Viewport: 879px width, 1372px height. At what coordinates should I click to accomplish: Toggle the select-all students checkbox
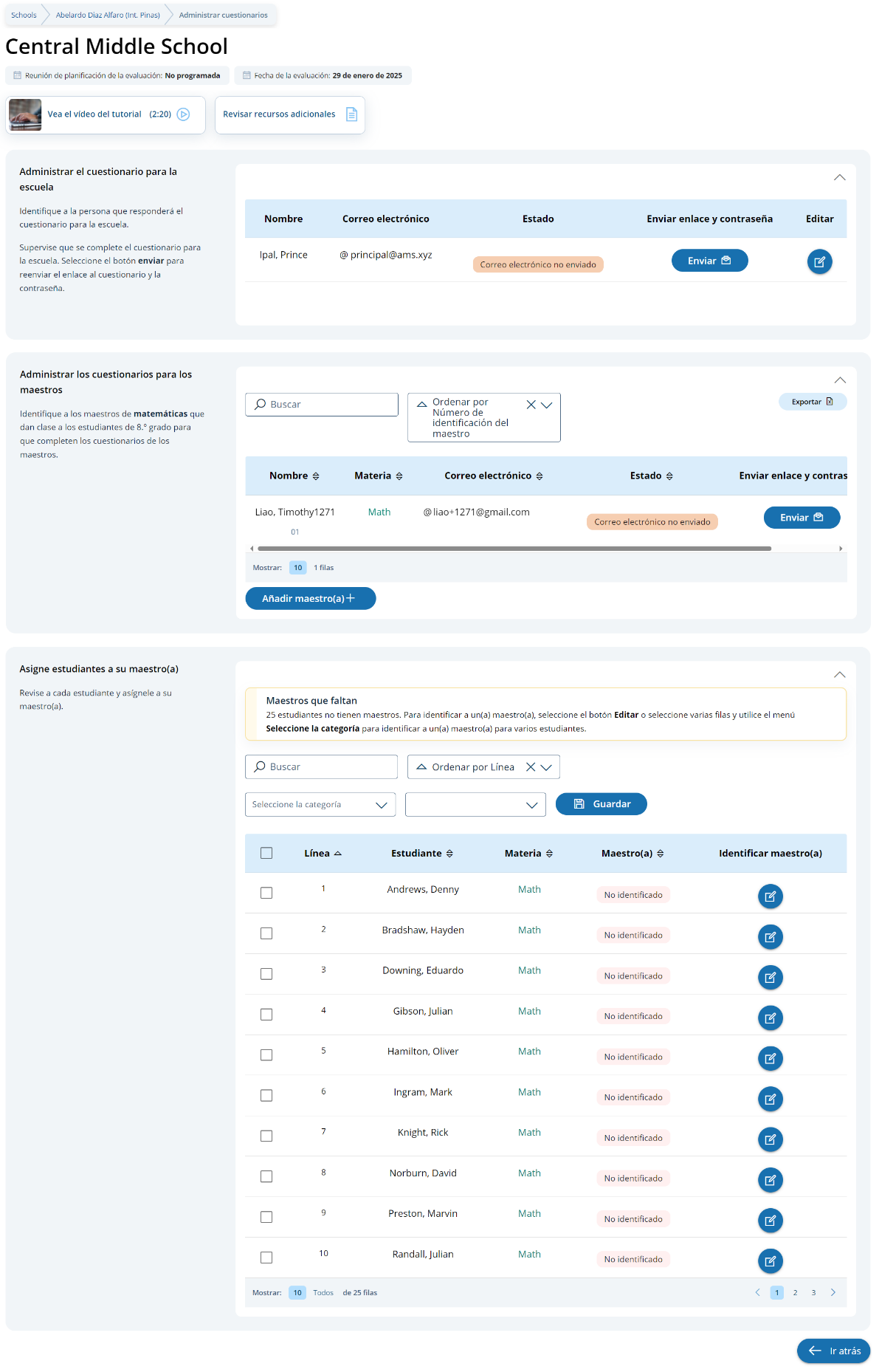click(266, 854)
